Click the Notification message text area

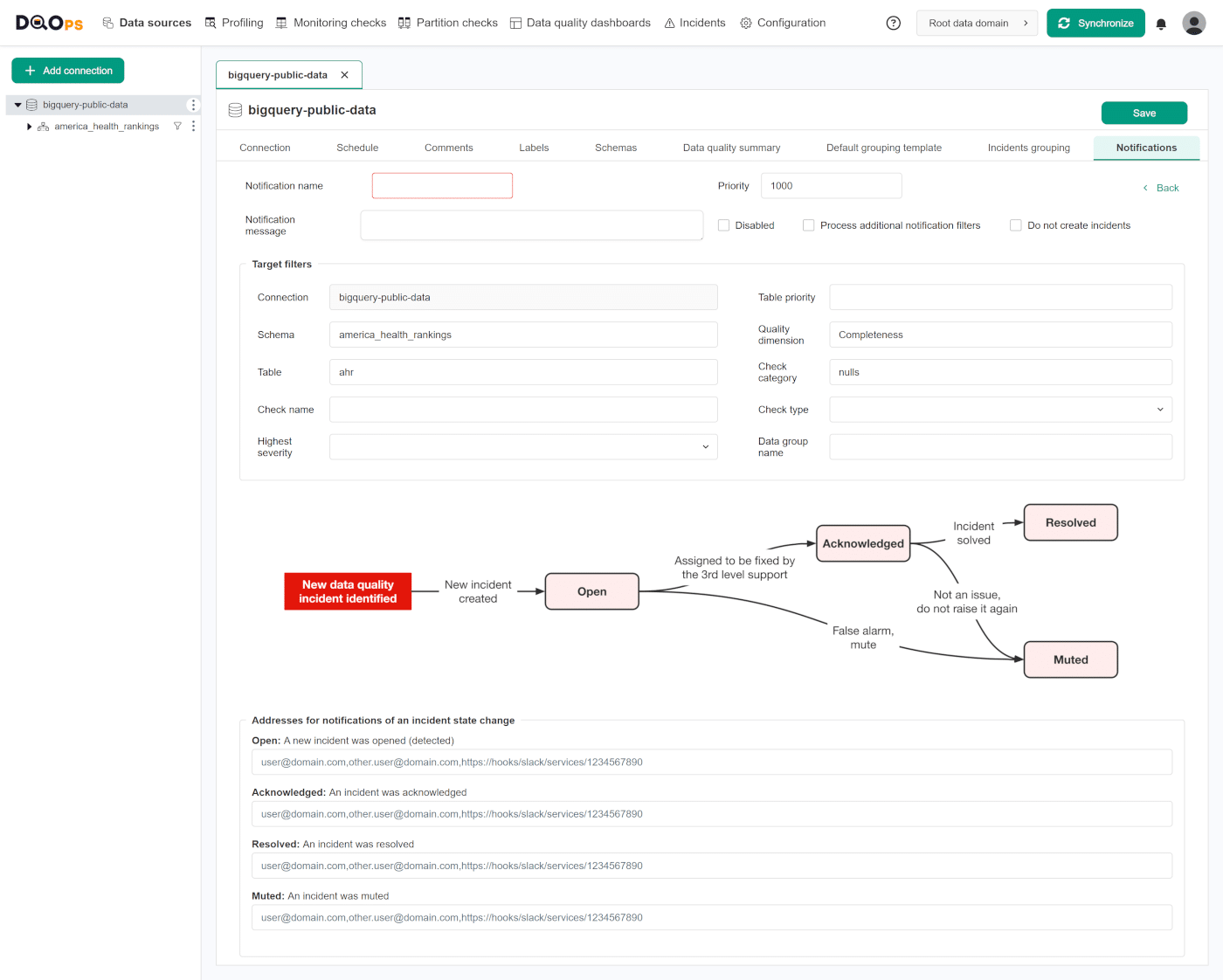coord(531,225)
